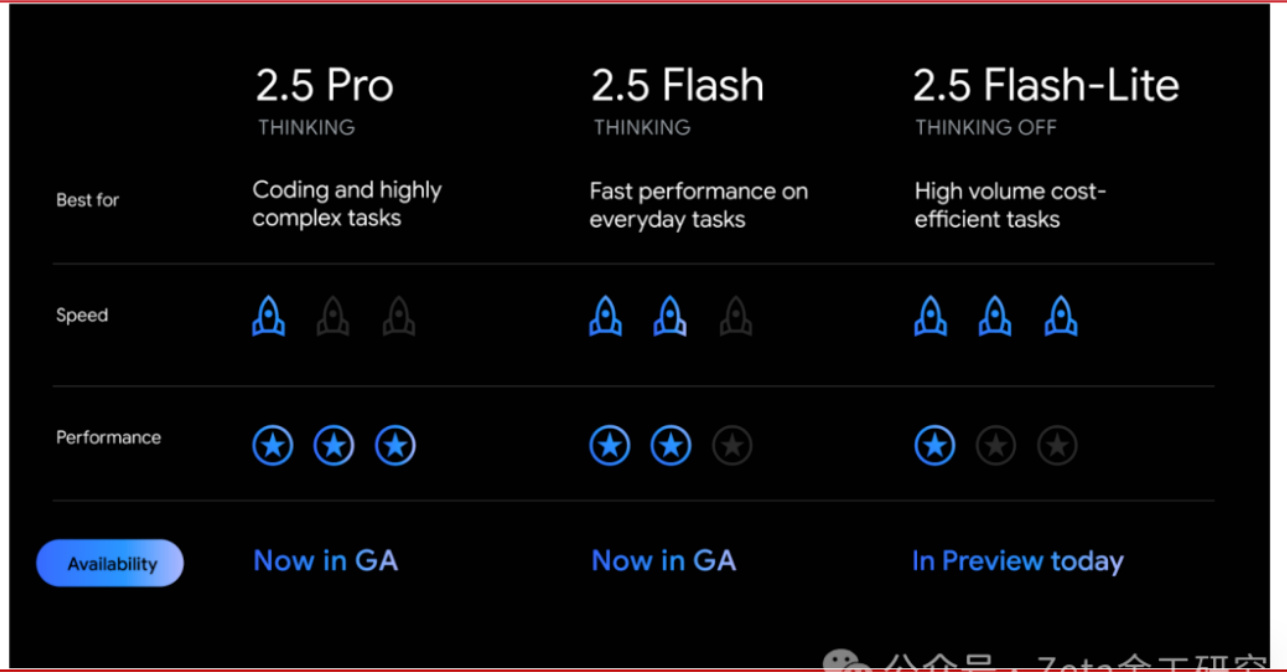Viewport: 1287px width, 672px height.
Task: Select the second blue star for 2.5 Flash
Action: [670, 445]
